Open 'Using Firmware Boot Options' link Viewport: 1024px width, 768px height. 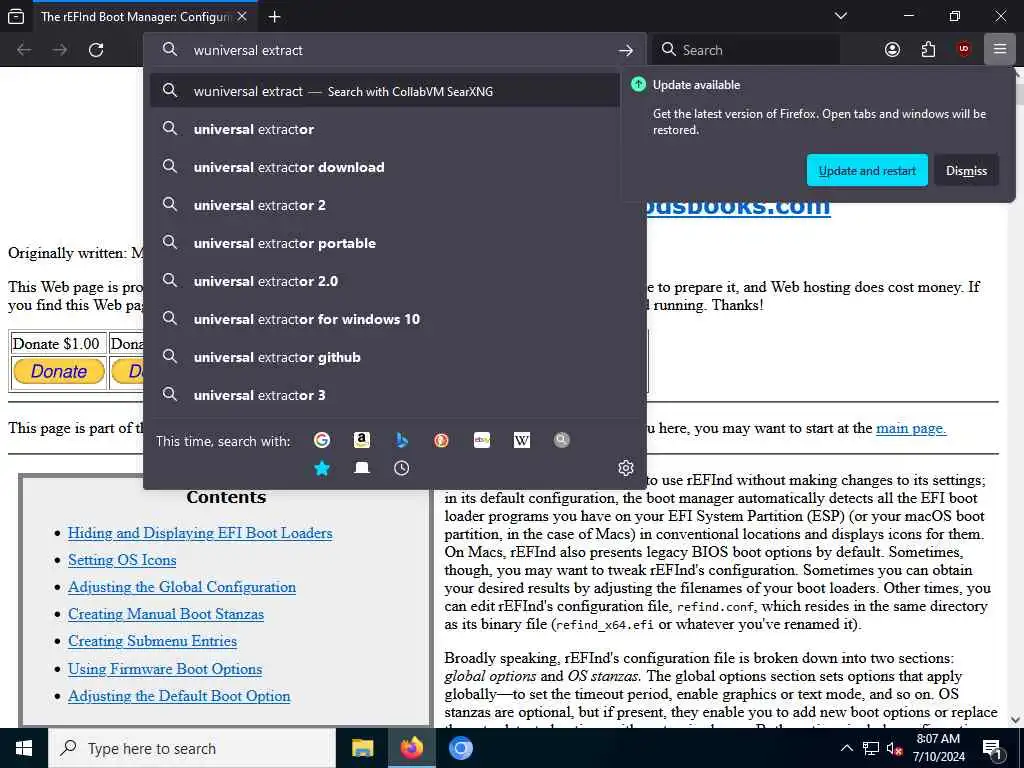point(165,669)
